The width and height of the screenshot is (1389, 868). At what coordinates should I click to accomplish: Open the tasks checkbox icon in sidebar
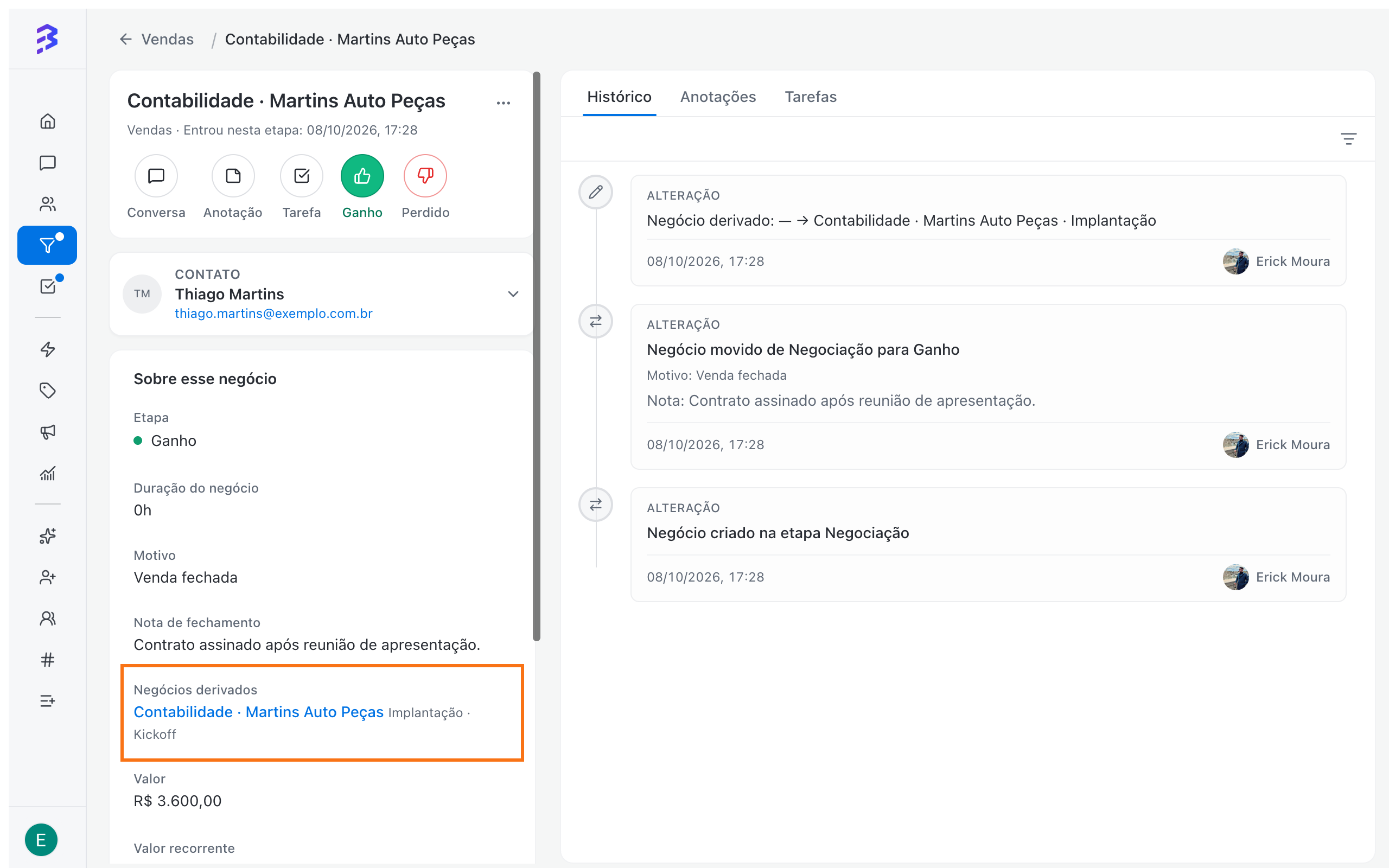coord(48,286)
